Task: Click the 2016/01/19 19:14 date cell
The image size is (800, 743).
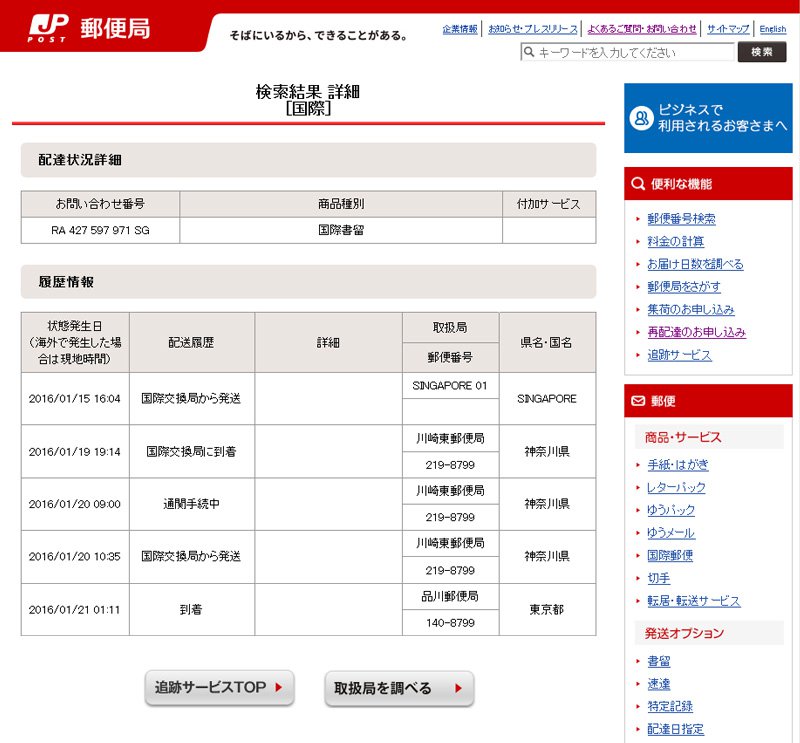Action: click(x=75, y=452)
